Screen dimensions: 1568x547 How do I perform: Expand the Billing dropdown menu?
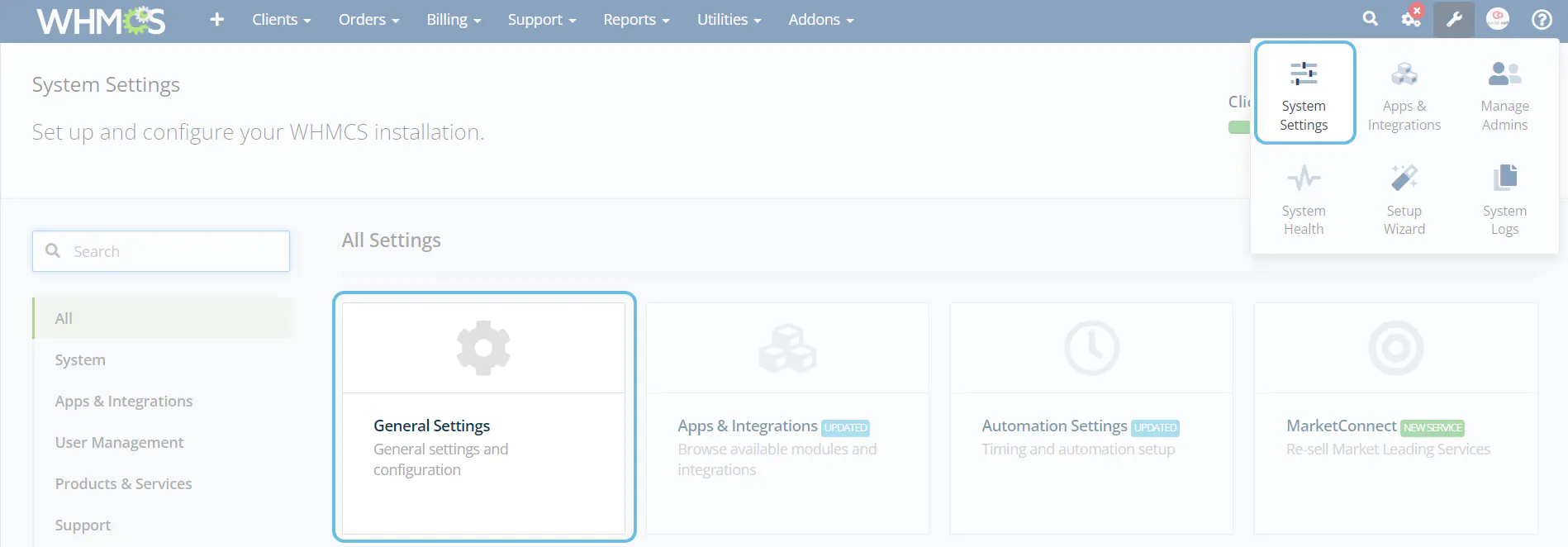click(x=454, y=20)
